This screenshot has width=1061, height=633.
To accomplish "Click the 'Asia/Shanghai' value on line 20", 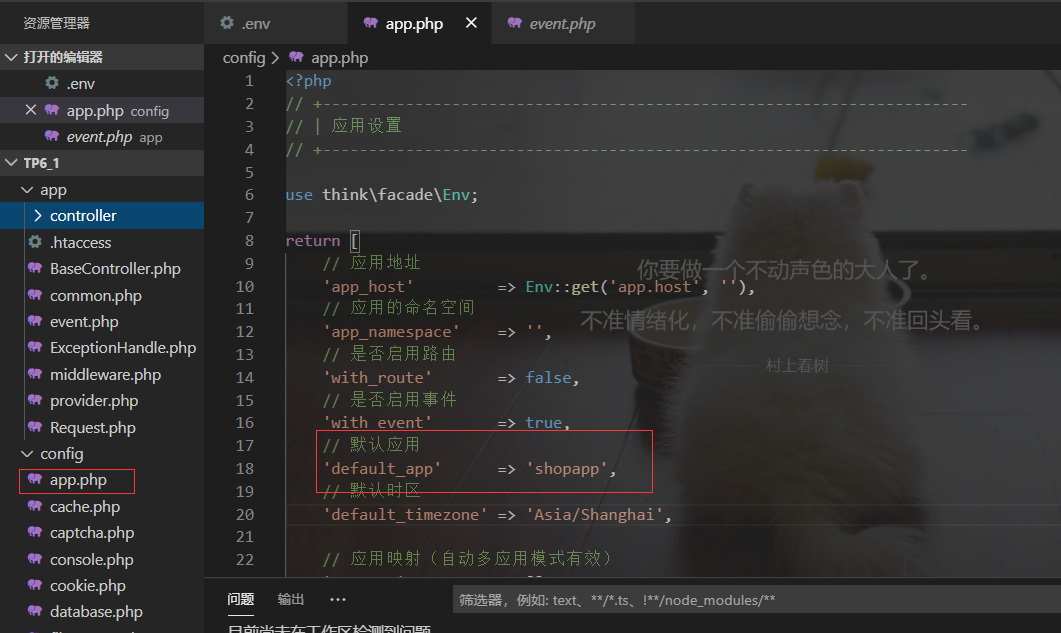I will (594, 515).
